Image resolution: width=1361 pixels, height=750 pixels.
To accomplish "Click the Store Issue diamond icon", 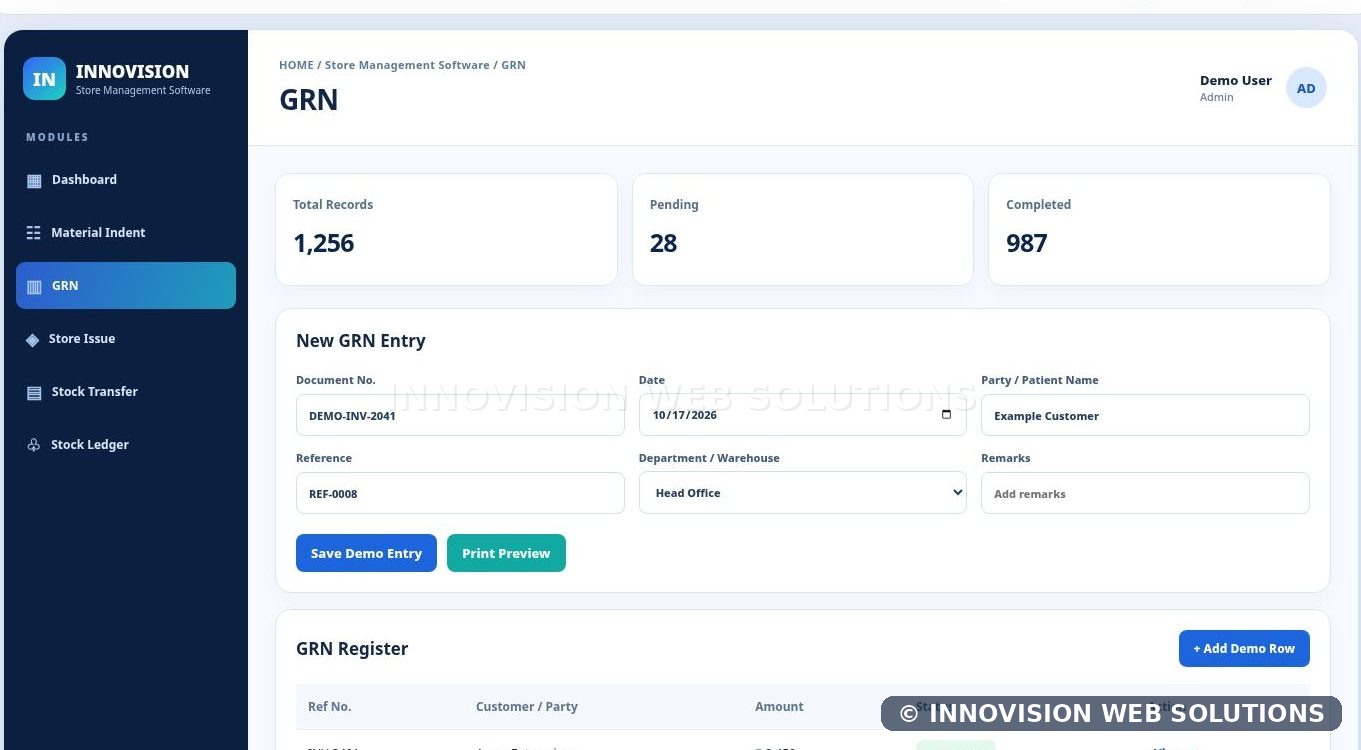I will [33, 340].
